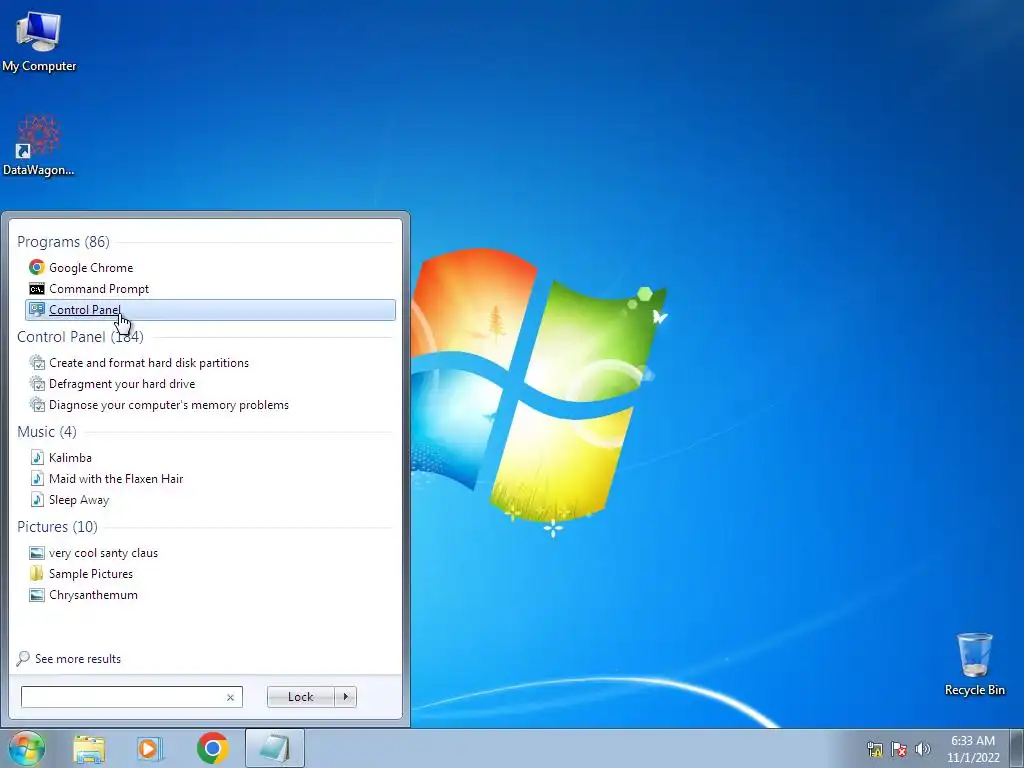Viewport: 1024px width, 768px height.
Task: Launch Google Chrome from the taskbar
Action: pyautogui.click(x=212, y=748)
